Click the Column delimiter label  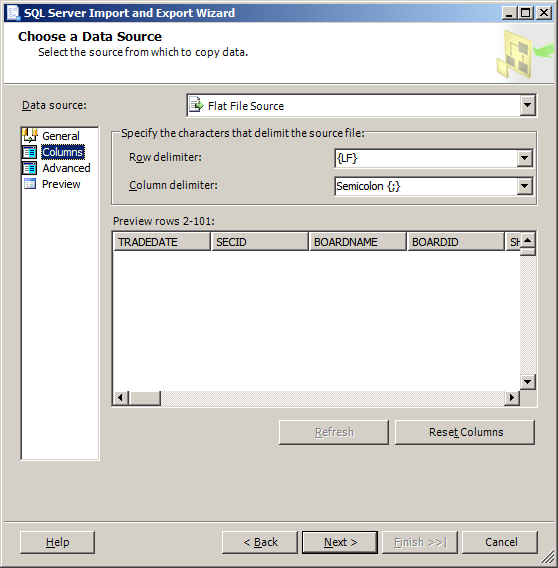173,185
